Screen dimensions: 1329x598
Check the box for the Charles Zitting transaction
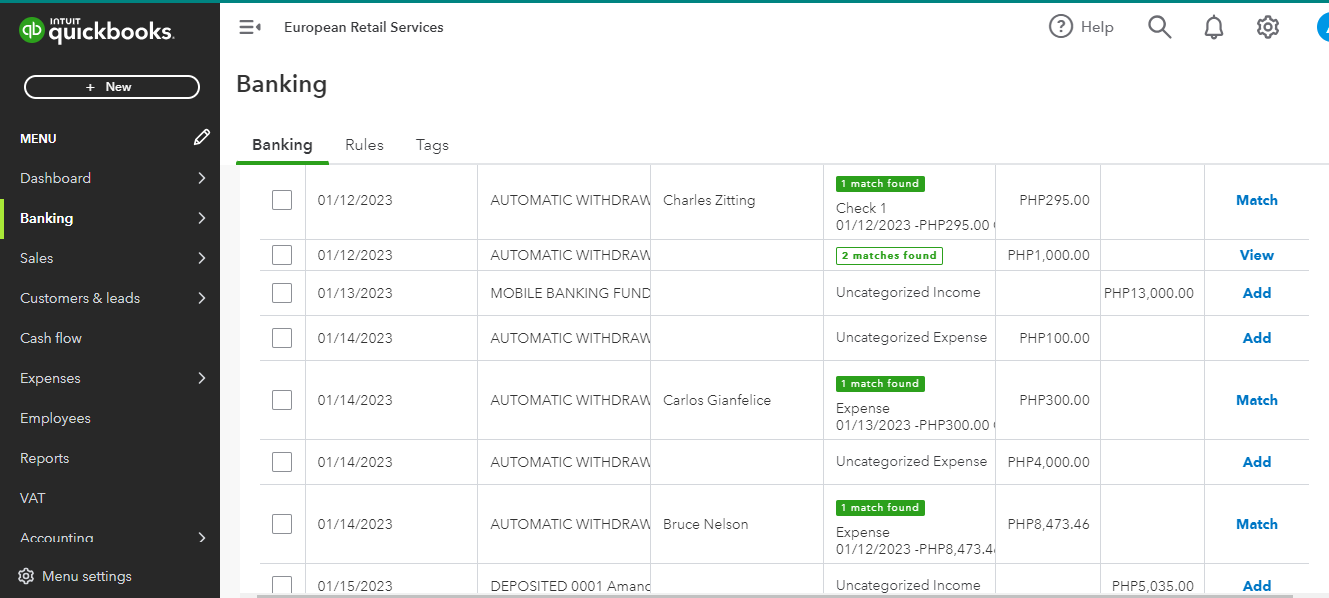282,200
